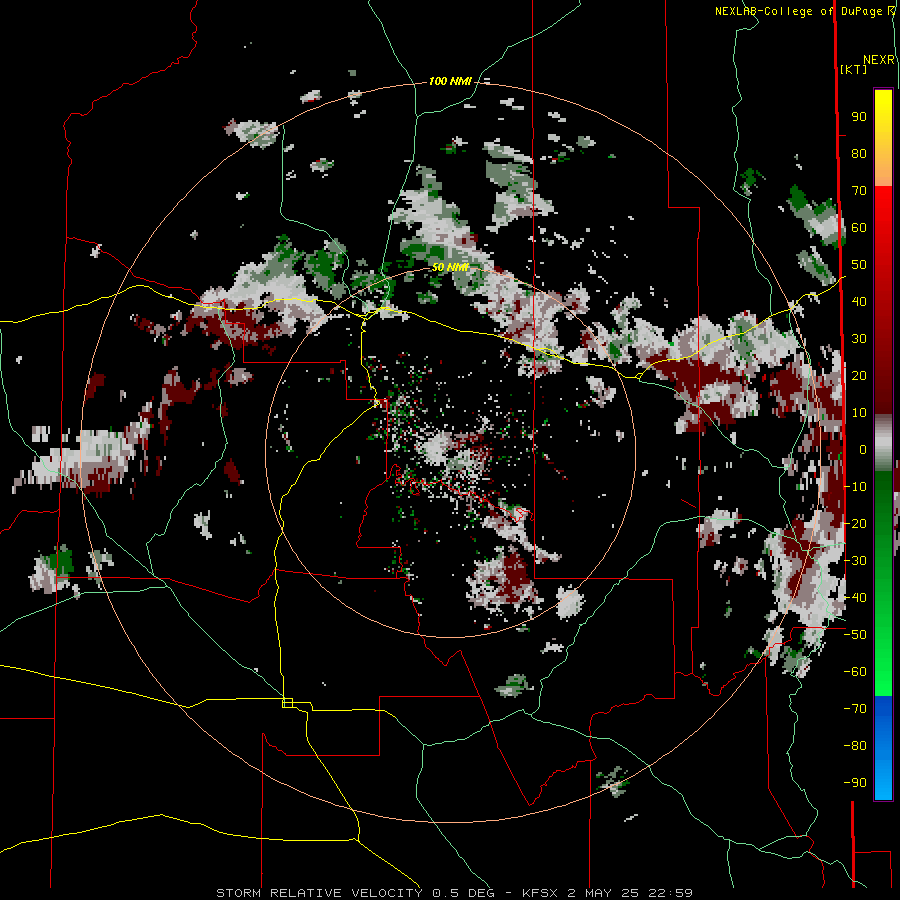Viewport: 900px width, 900px height.
Task: Click the 22:59 timestamp in caption
Action: (x=670, y=893)
